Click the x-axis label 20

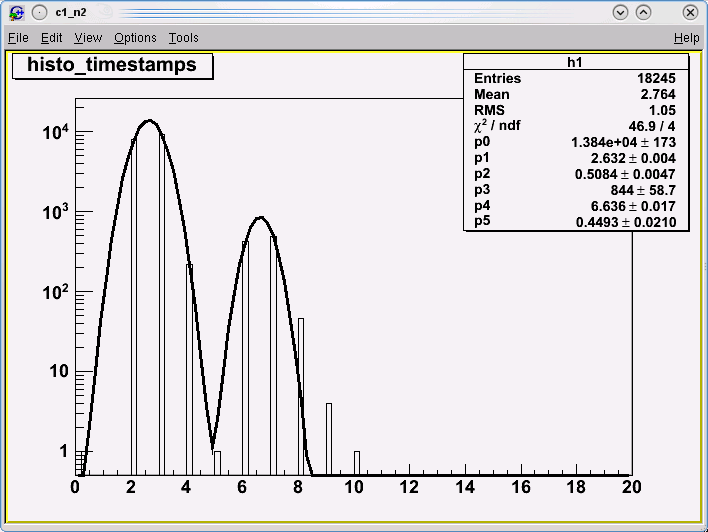(x=630, y=487)
